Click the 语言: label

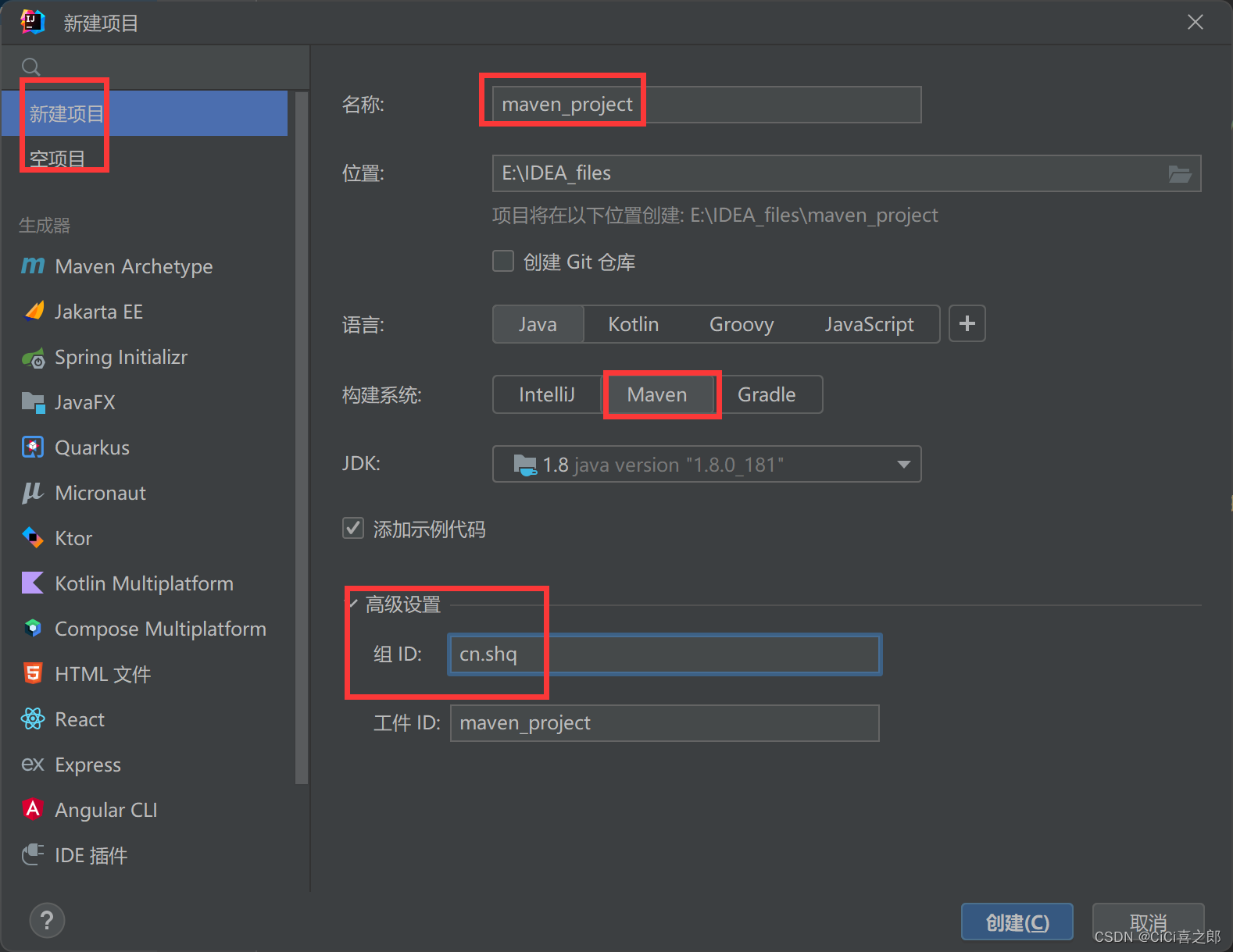[363, 325]
